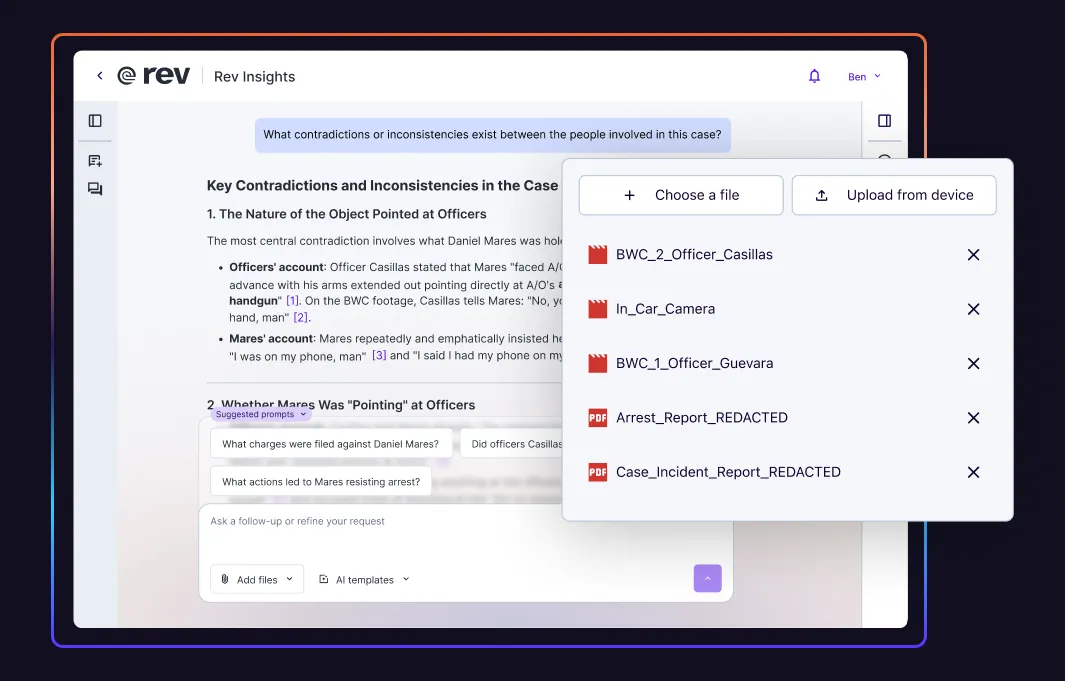Click the BWC_2_Officer_Casillas video icon
The height and width of the screenshot is (681, 1065).
click(x=598, y=255)
